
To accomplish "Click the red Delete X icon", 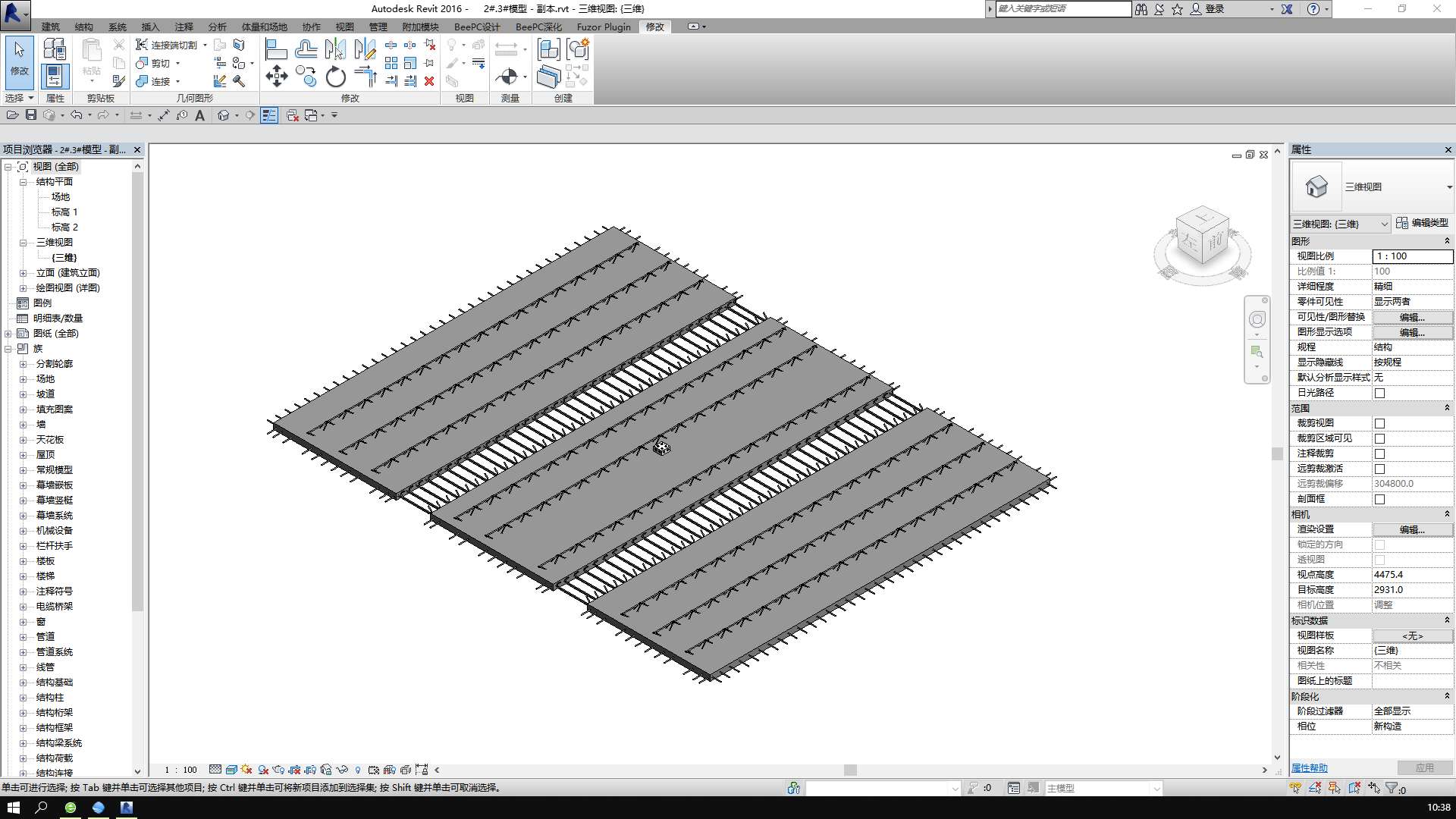I will tap(429, 81).
